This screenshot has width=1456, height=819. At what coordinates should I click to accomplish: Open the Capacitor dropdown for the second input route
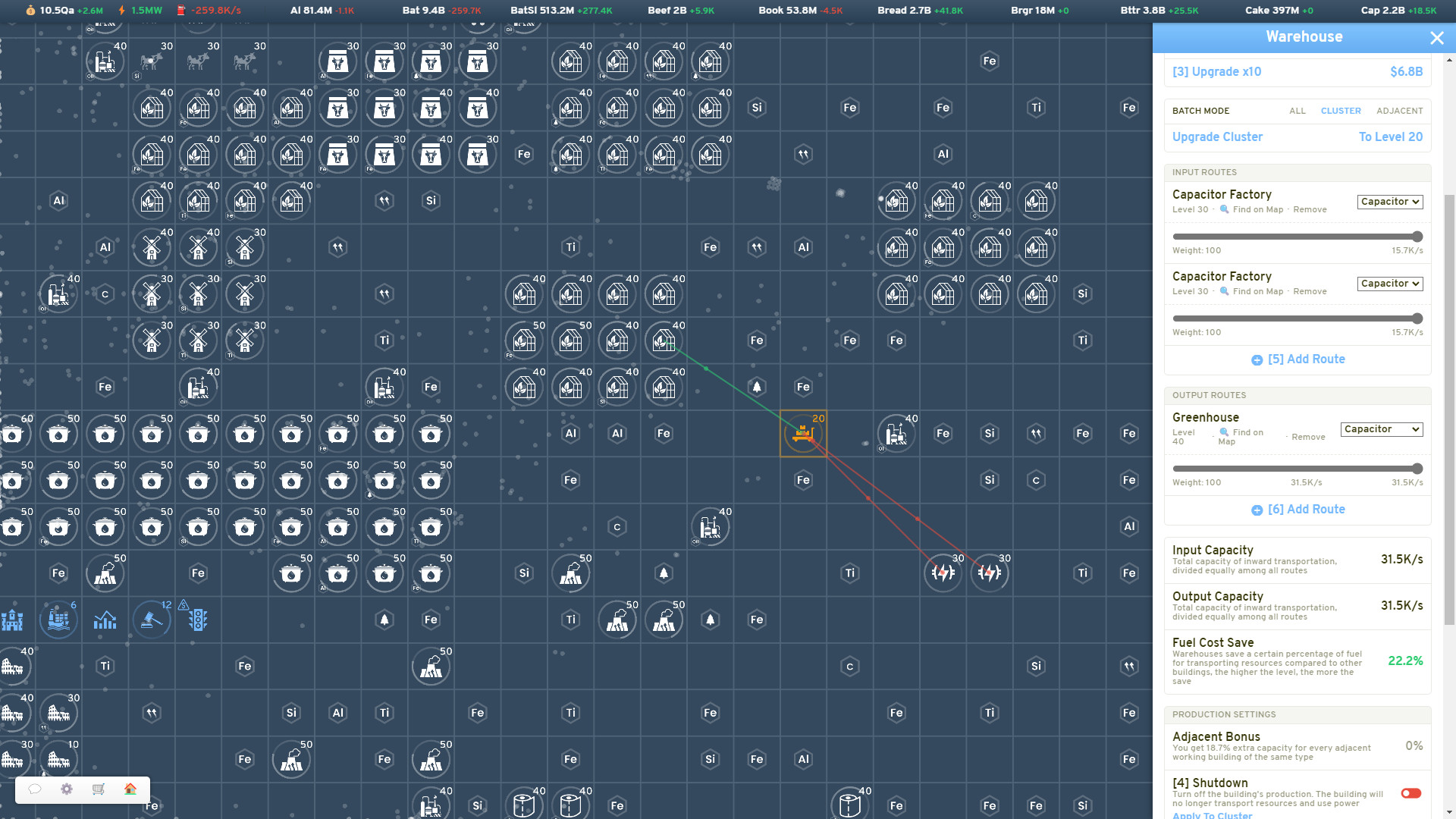(x=1390, y=284)
